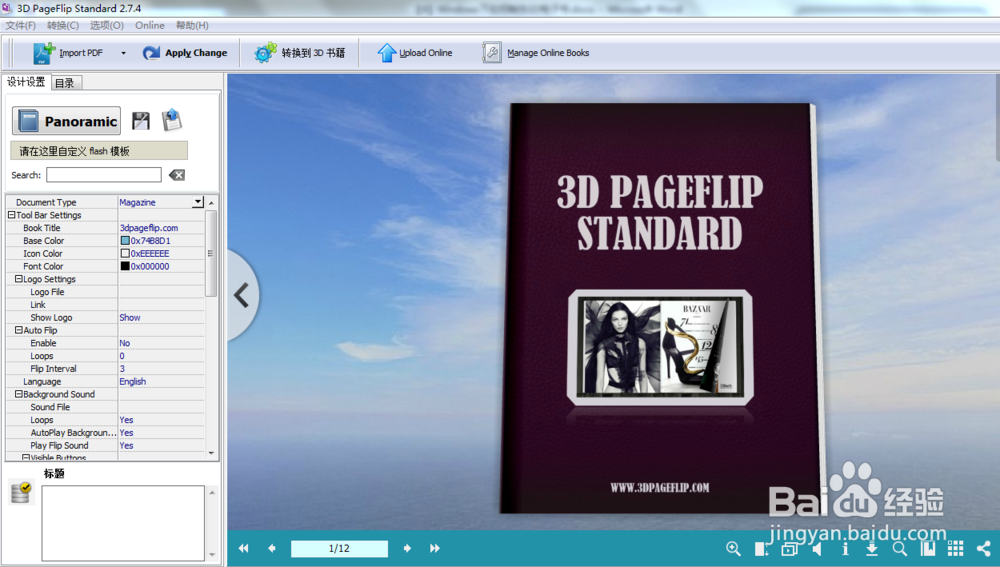Click the 请在这里自定义 flash 模板 banner
The height and width of the screenshot is (567, 1000).
click(99, 151)
